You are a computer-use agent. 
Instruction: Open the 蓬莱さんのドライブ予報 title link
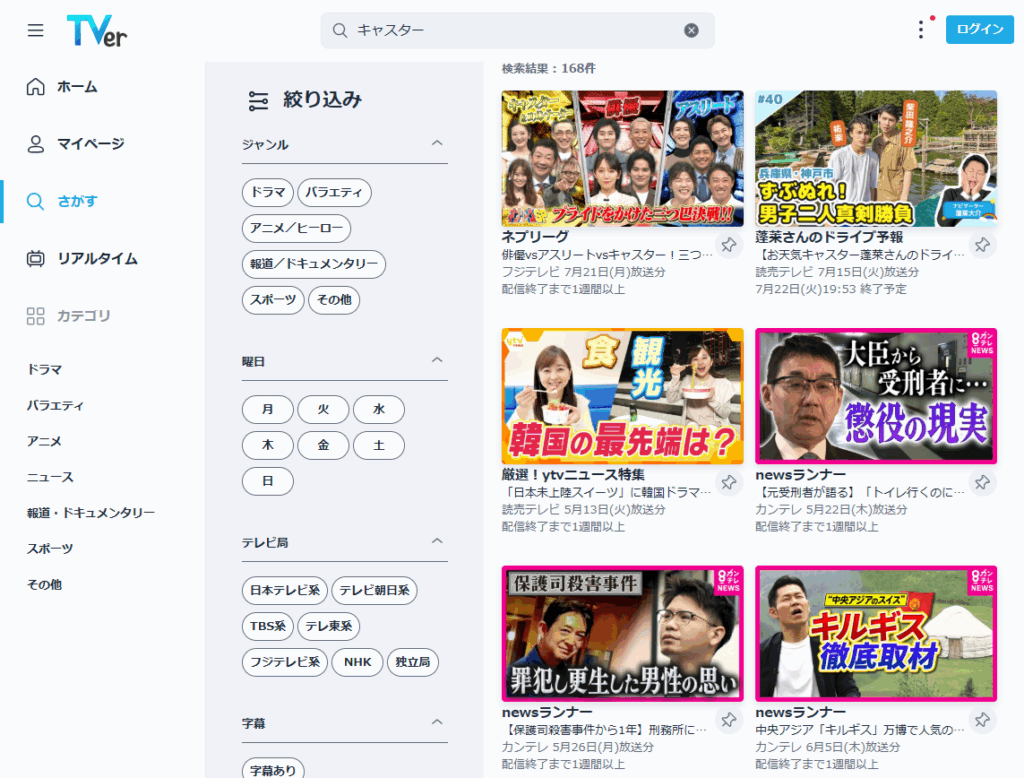pyautogui.click(x=829, y=237)
